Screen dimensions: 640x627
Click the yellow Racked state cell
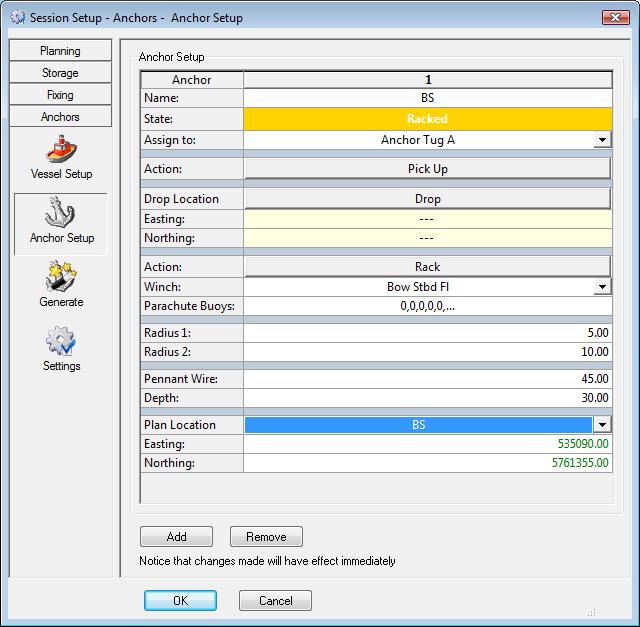point(427,119)
